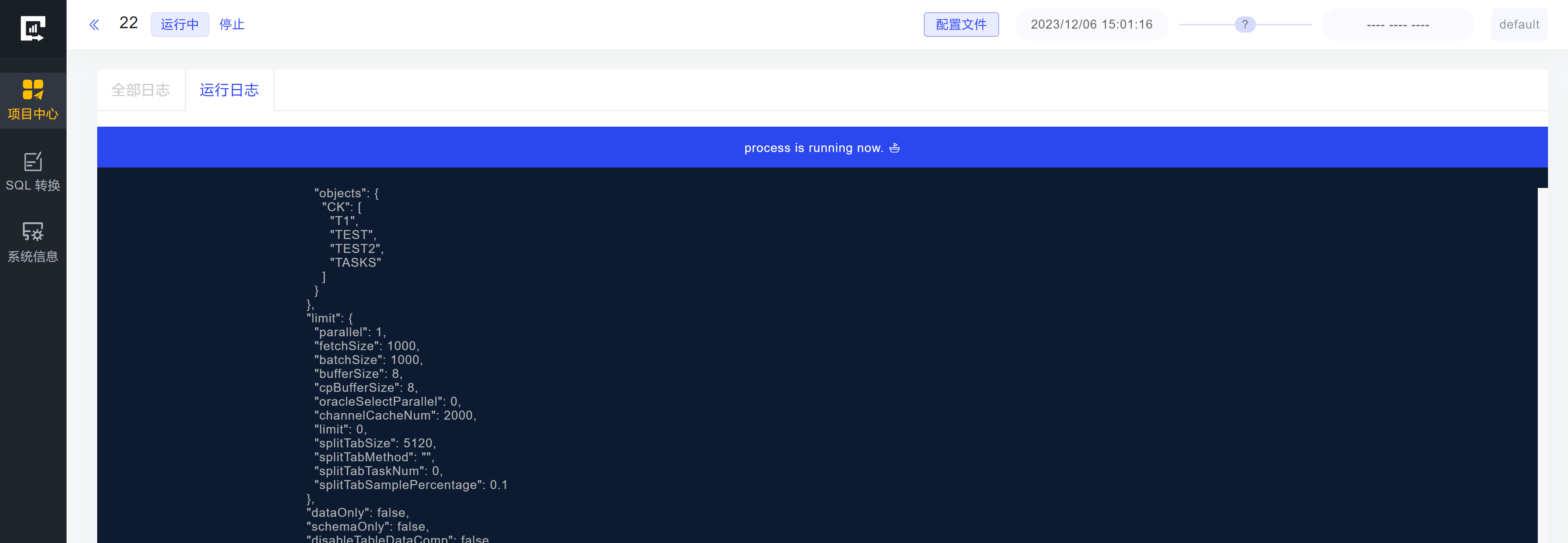
Task: Click the task name 22
Action: 128,23
